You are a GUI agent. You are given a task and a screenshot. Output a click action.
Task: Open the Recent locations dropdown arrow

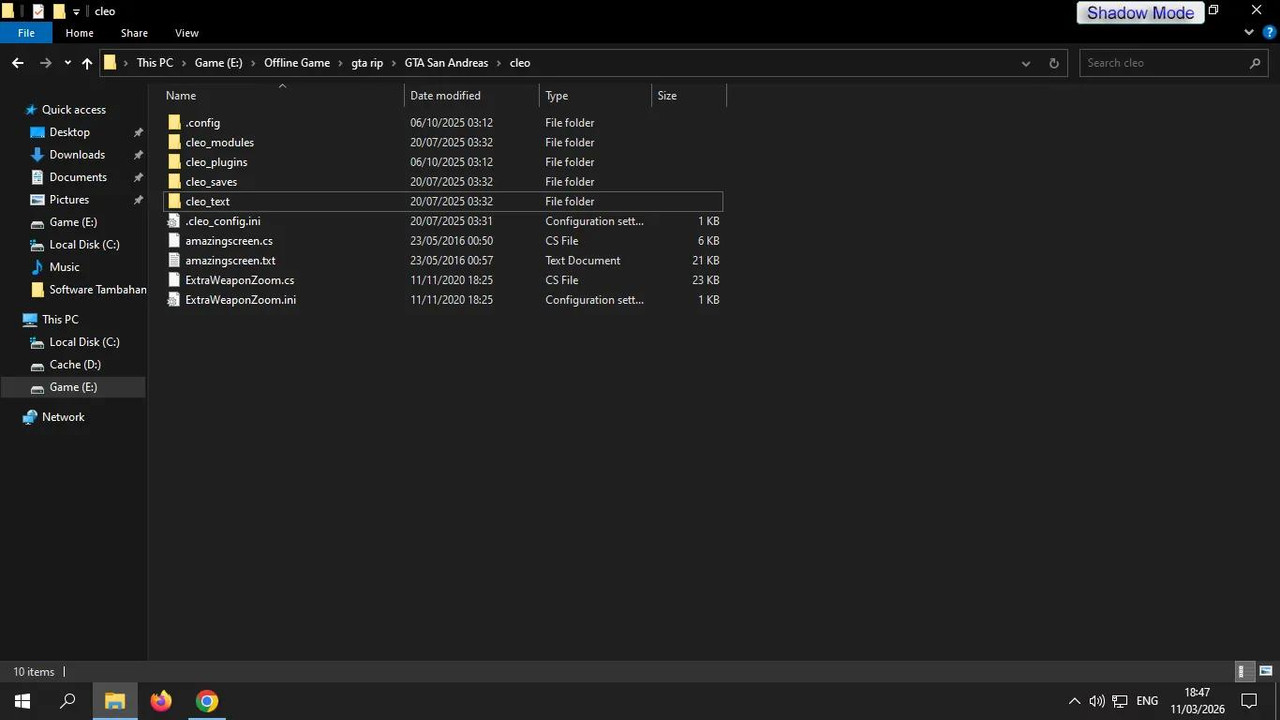67,63
